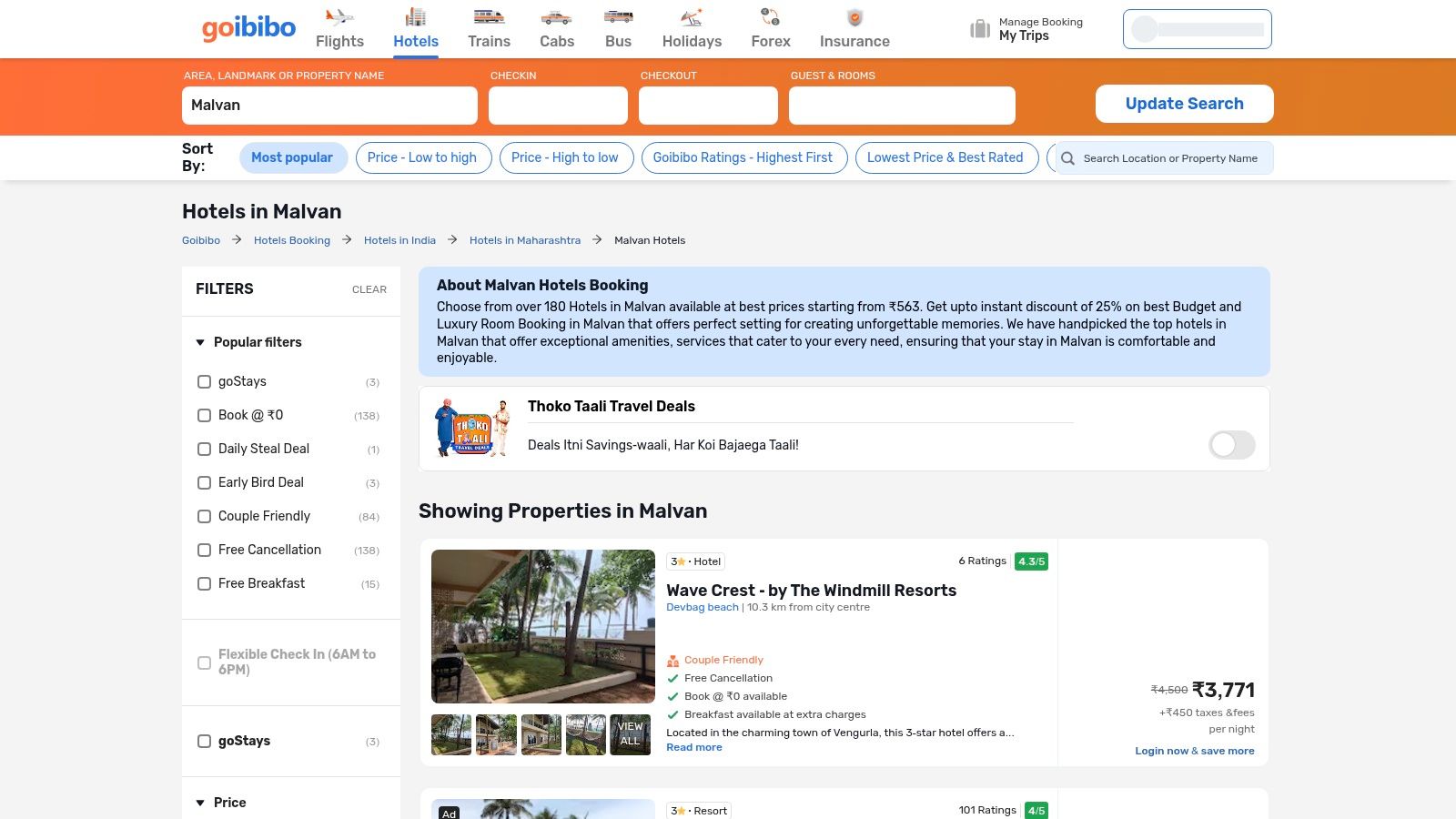Collapse the Popular filters section
This screenshot has width=1456, height=819.
tap(201, 342)
